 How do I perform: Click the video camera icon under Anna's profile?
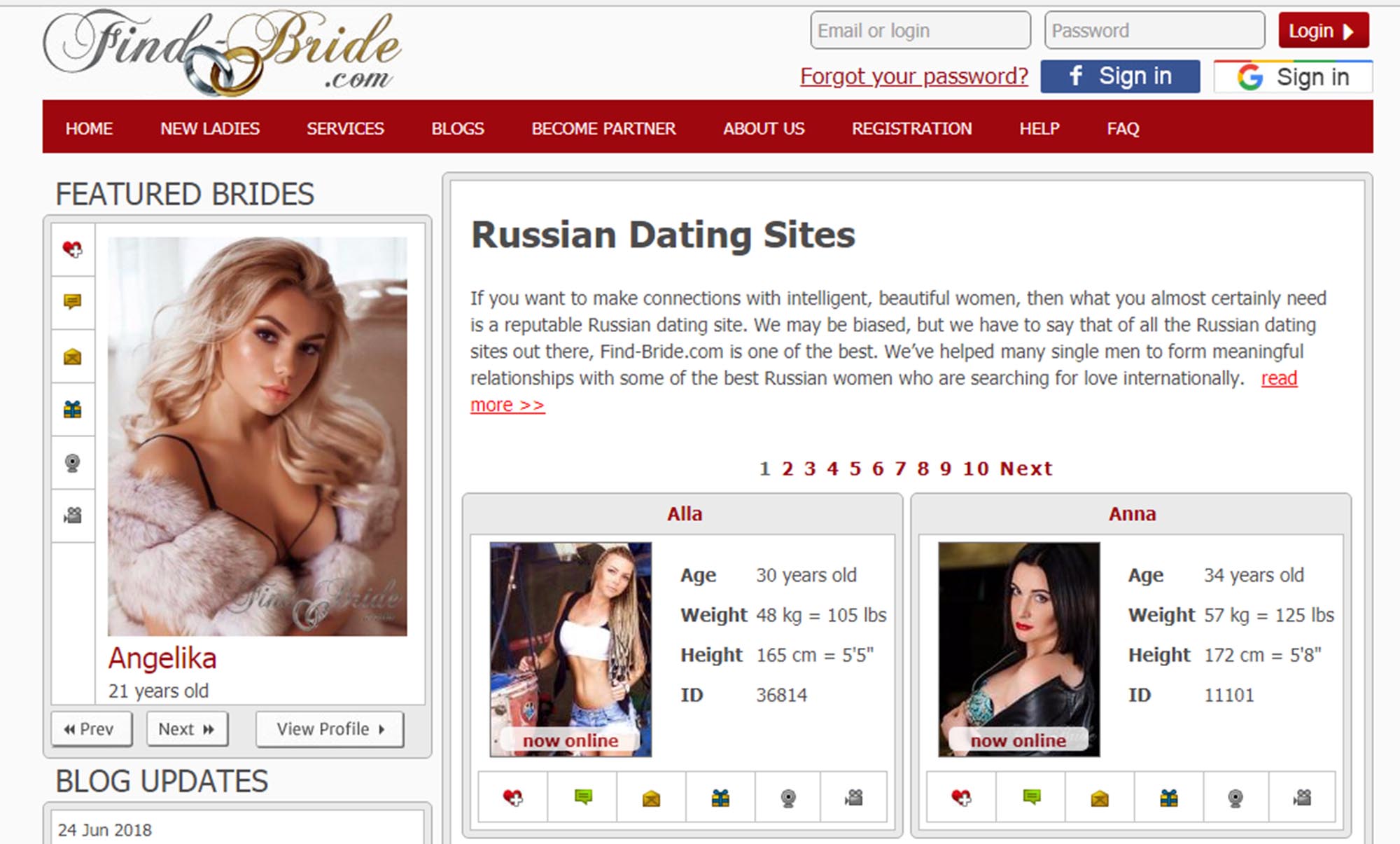(1302, 797)
